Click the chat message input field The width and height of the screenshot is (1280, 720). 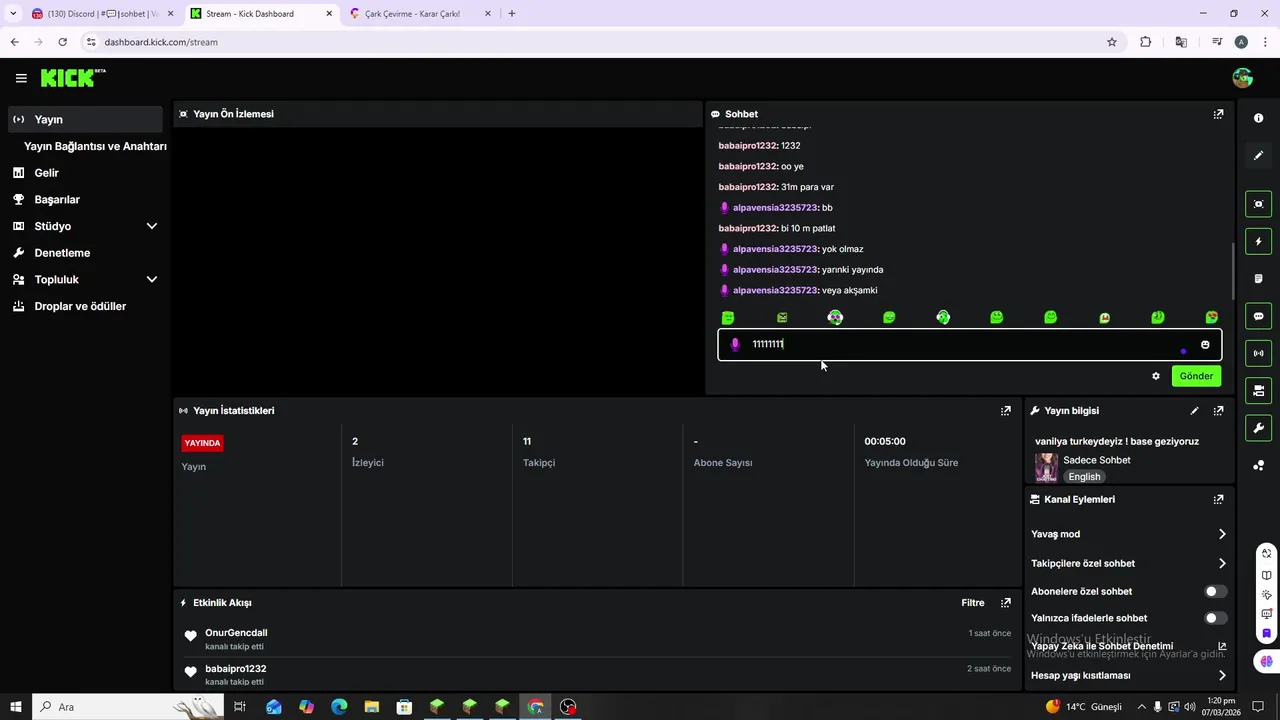[x=969, y=345]
